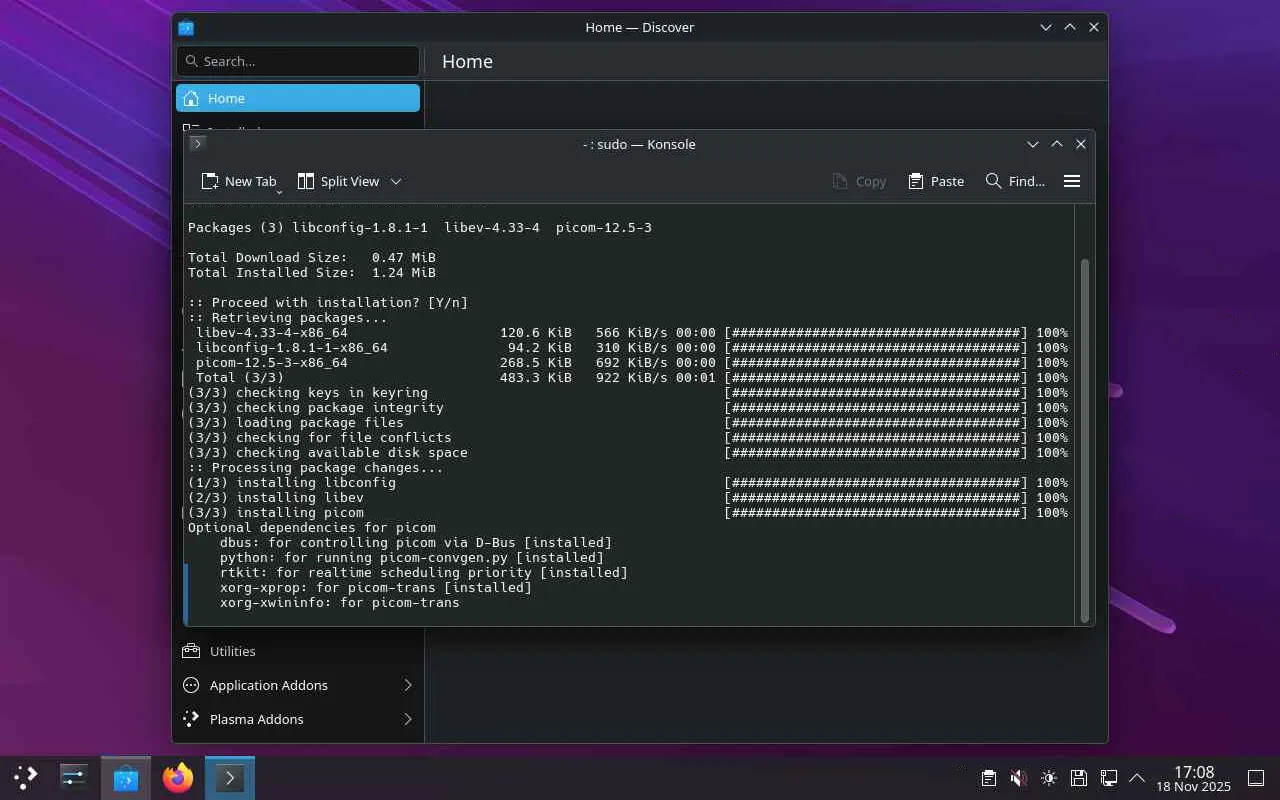The width and height of the screenshot is (1280, 800).
Task: Click '(3/3) installing picom' line
Action: pyautogui.click(x=628, y=513)
